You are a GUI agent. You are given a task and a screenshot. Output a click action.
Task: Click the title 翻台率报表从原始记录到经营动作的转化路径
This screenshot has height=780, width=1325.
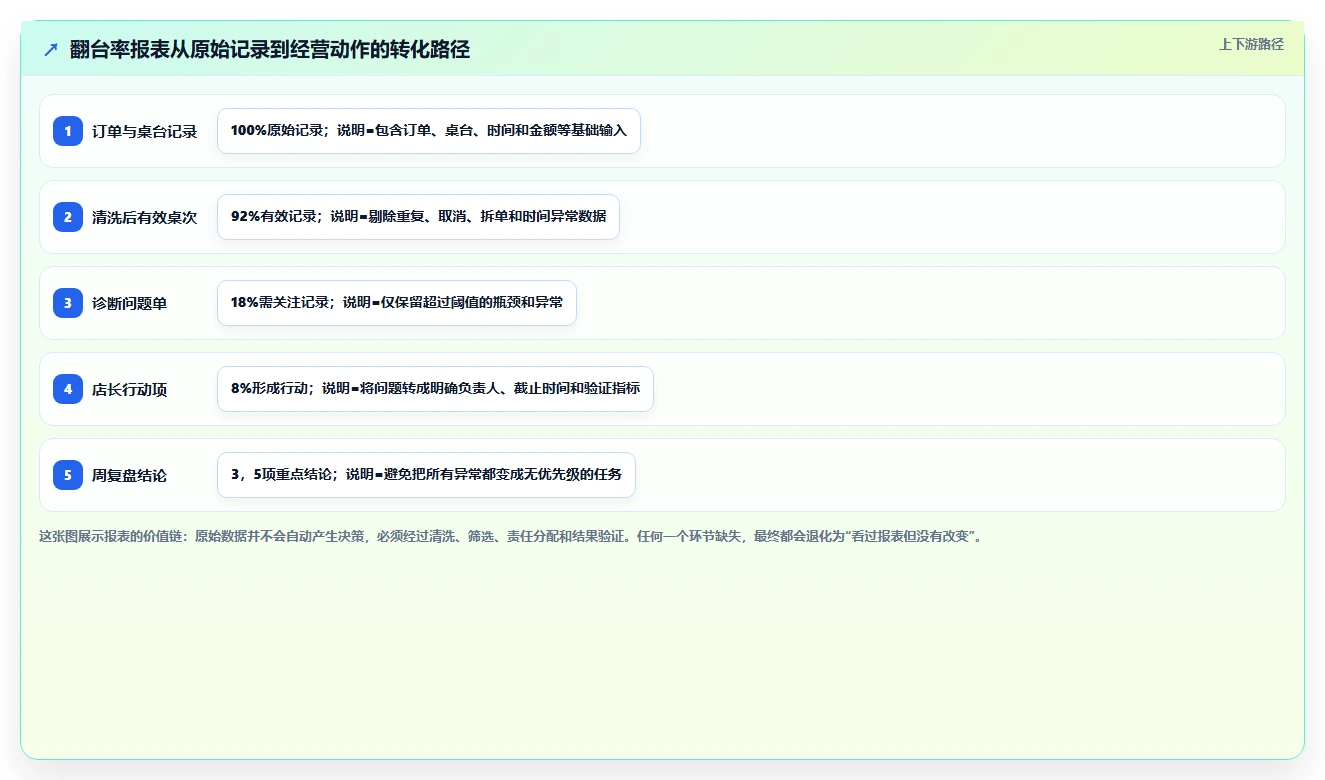click(270, 49)
